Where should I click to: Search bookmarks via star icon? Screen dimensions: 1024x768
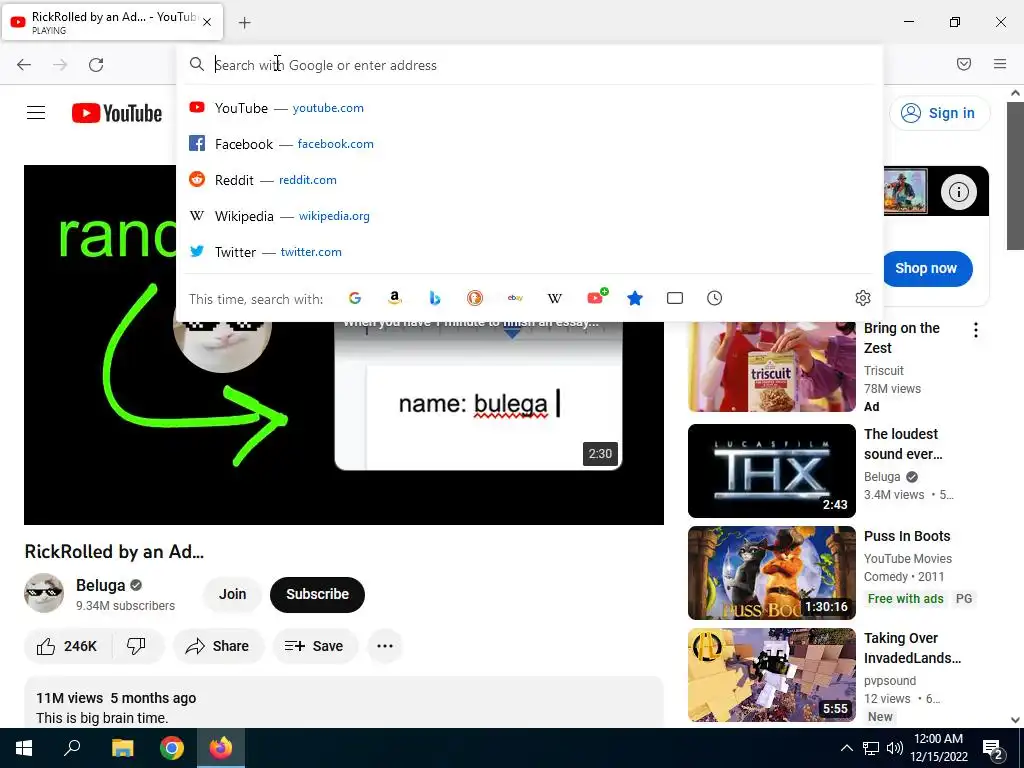pos(635,298)
